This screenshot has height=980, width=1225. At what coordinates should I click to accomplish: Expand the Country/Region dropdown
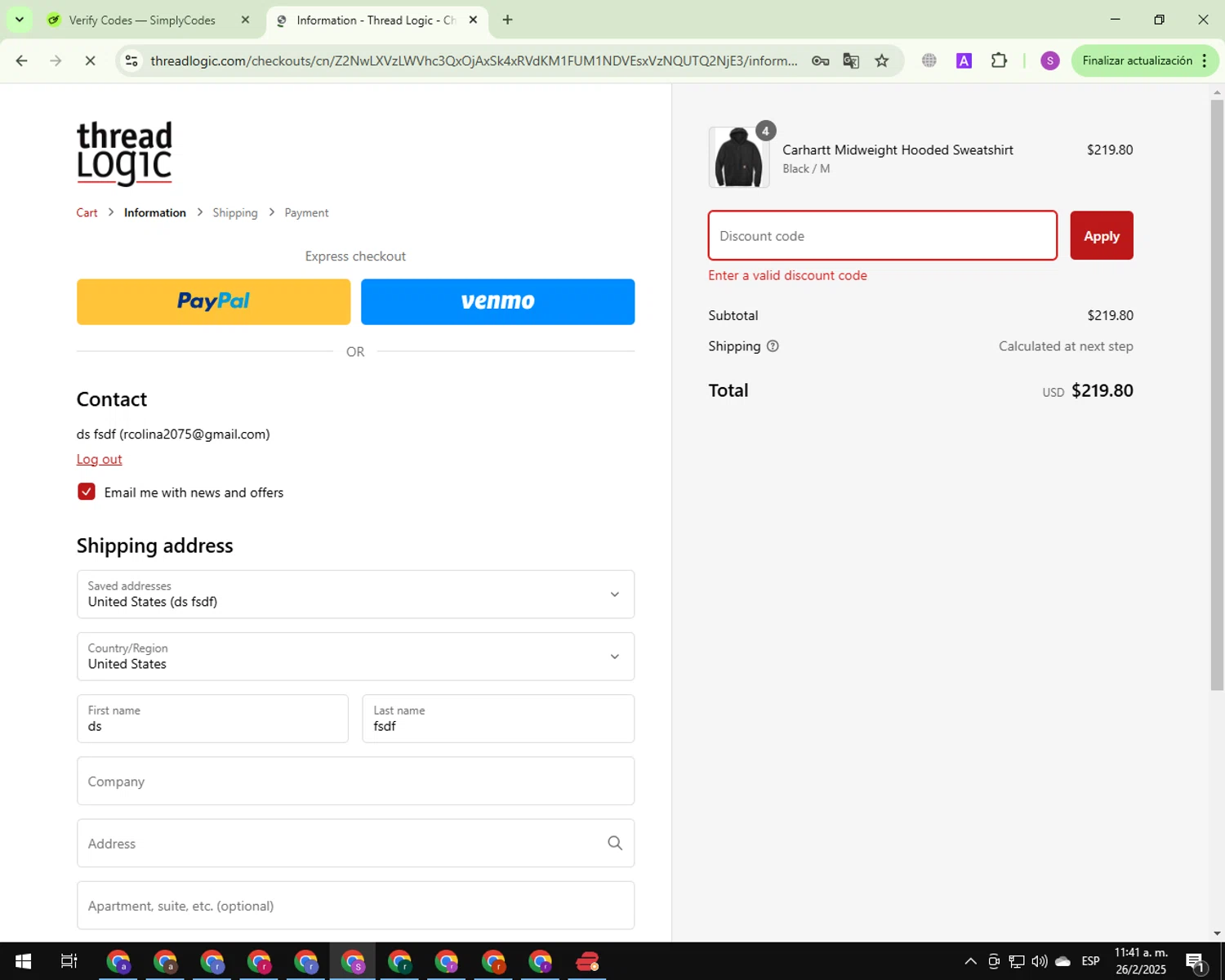pyautogui.click(x=355, y=656)
